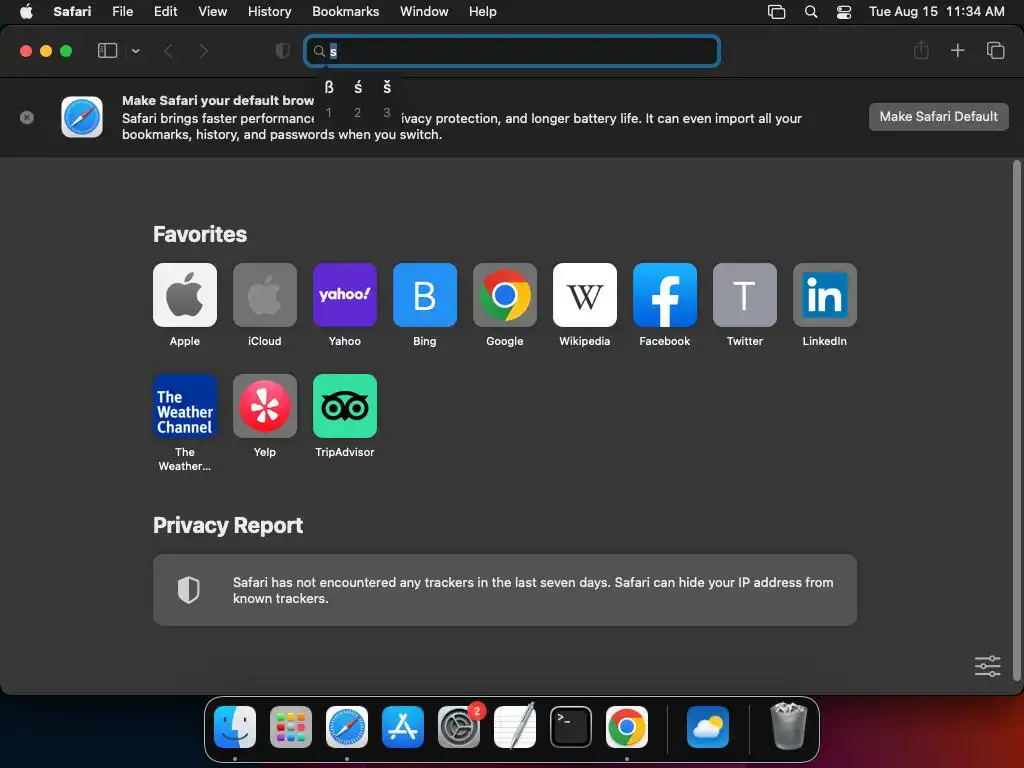Viewport: 1024px width, 768px height.
Task: Open Launchpad from the Dock
Action: click(291, 727)
